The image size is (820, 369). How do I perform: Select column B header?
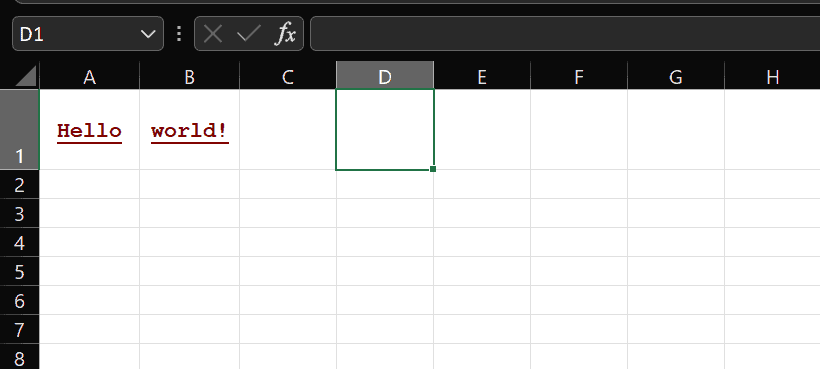[189, 77]
